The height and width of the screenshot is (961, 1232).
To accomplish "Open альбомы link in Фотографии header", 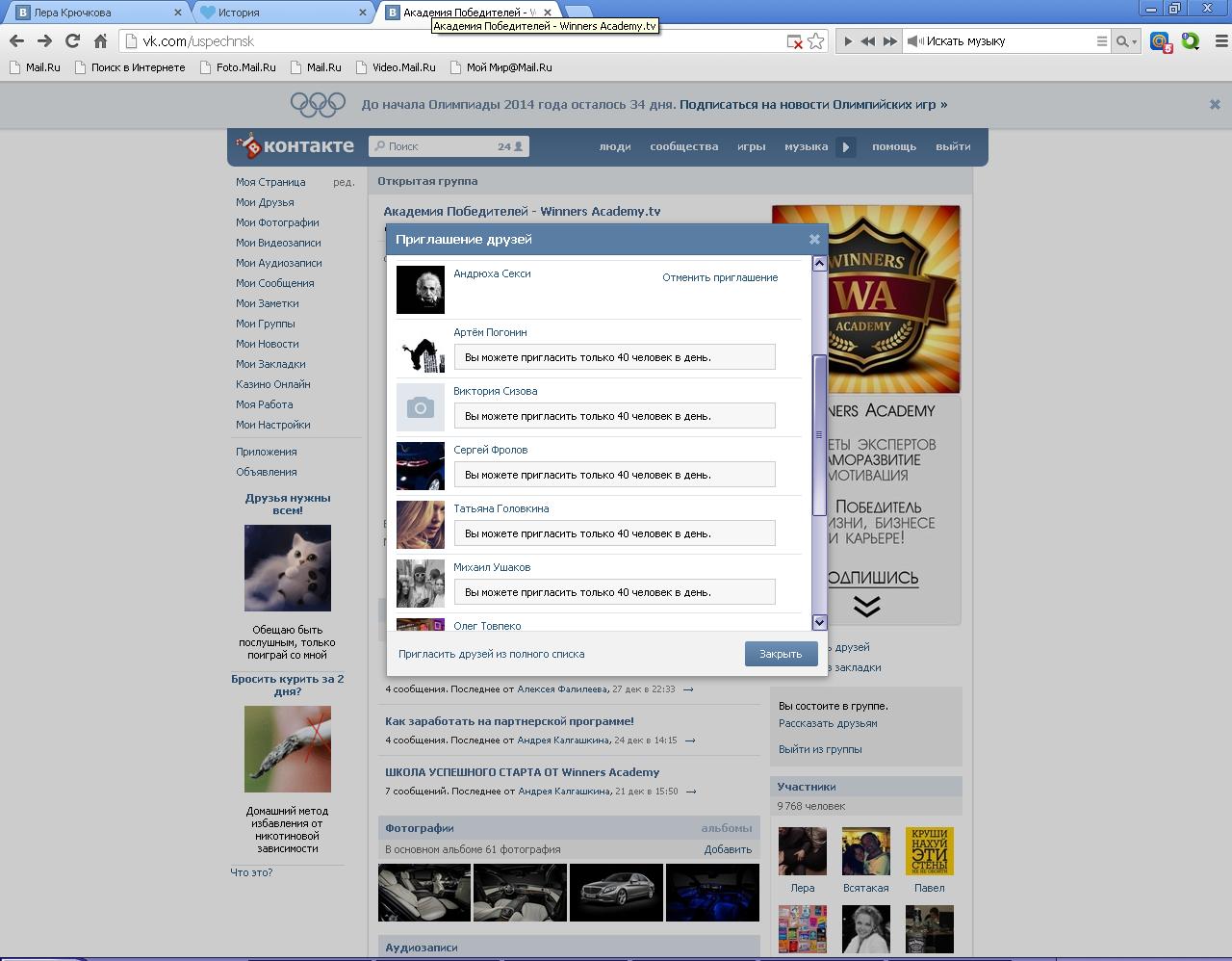I will pyautogui.click(x=727, y=828).
